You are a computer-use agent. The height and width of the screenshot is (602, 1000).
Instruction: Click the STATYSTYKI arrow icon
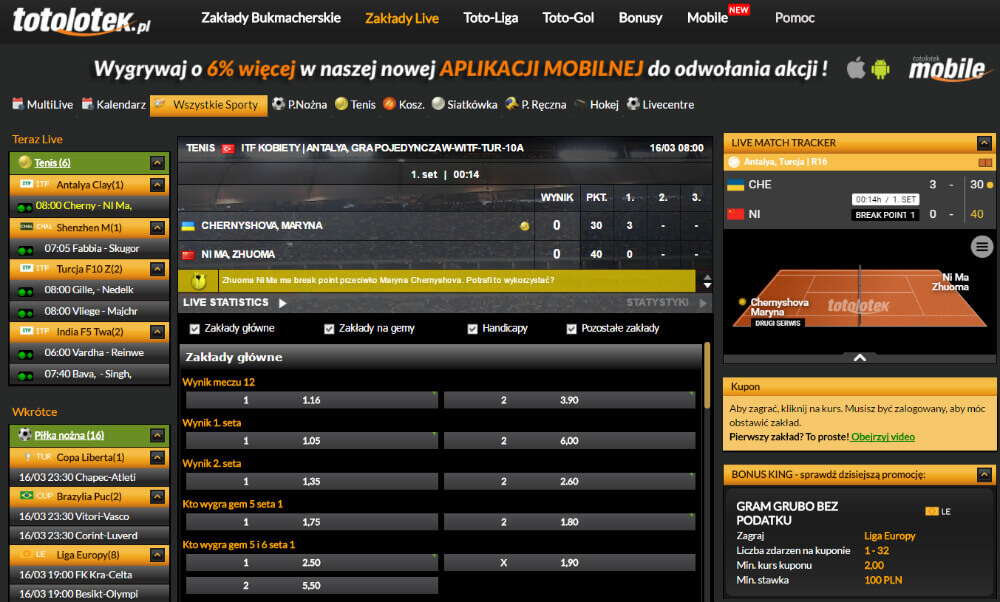point(703,303)
